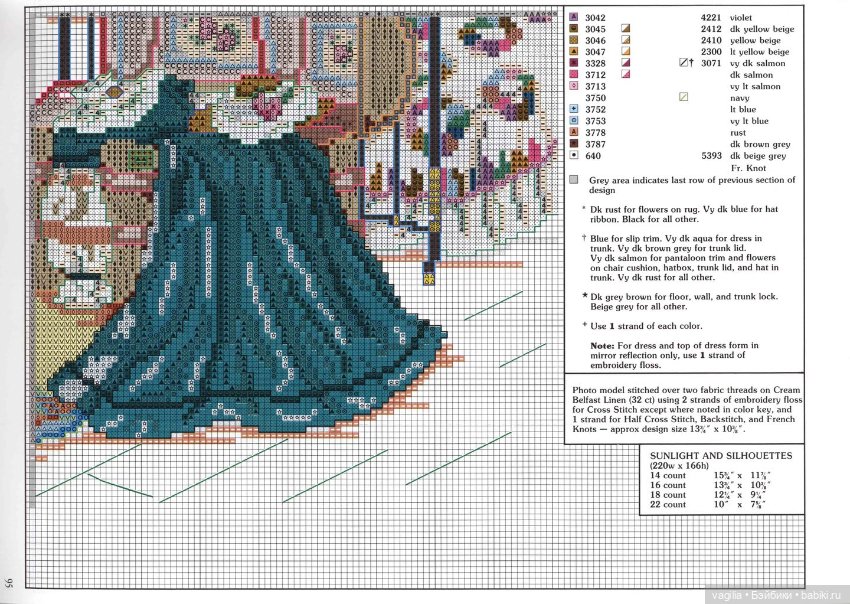Pick the 3712 dk salmon symbol
Viewport: 850px width, 604px height.
tap(572, 75)
